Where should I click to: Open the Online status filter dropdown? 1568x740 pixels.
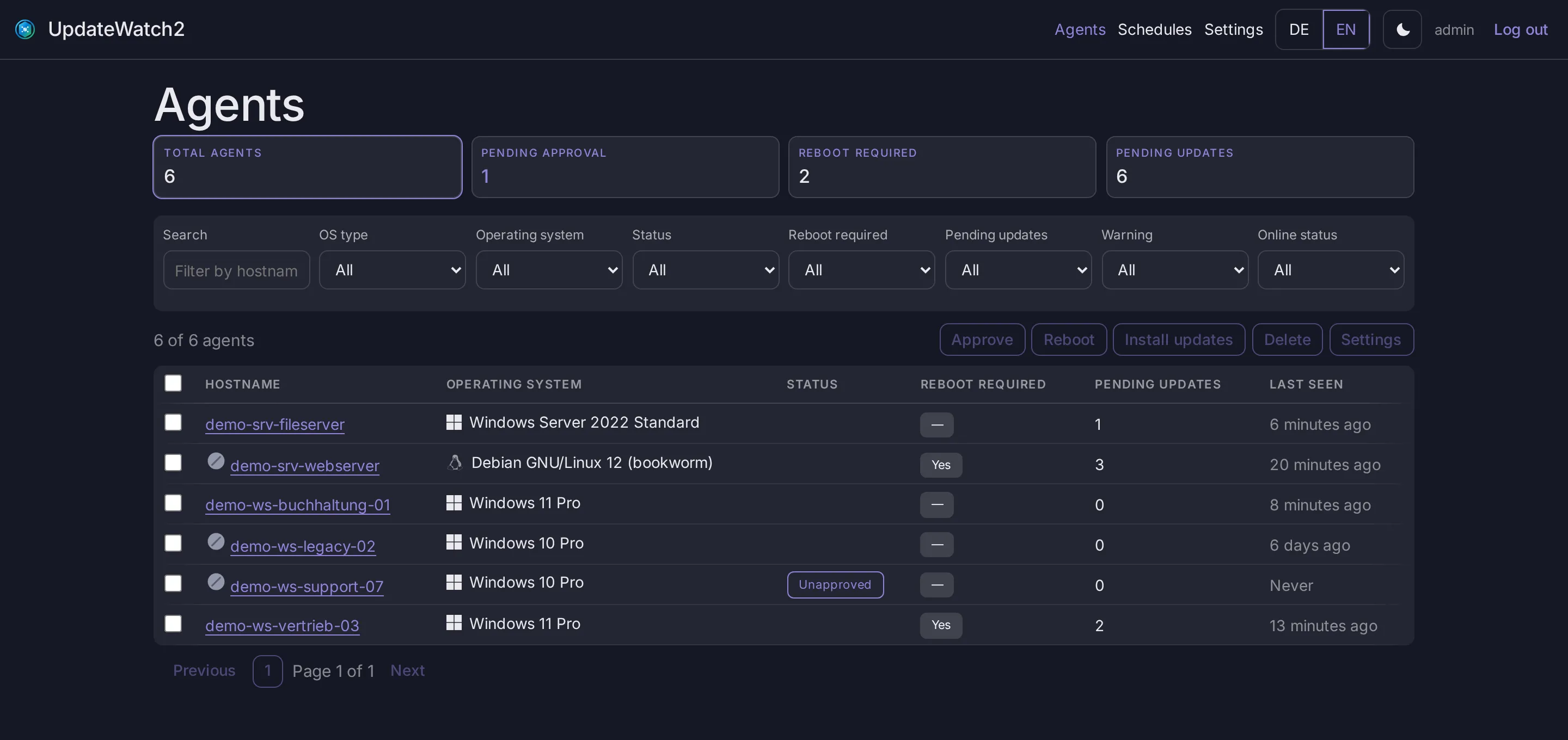(1331, 269)
